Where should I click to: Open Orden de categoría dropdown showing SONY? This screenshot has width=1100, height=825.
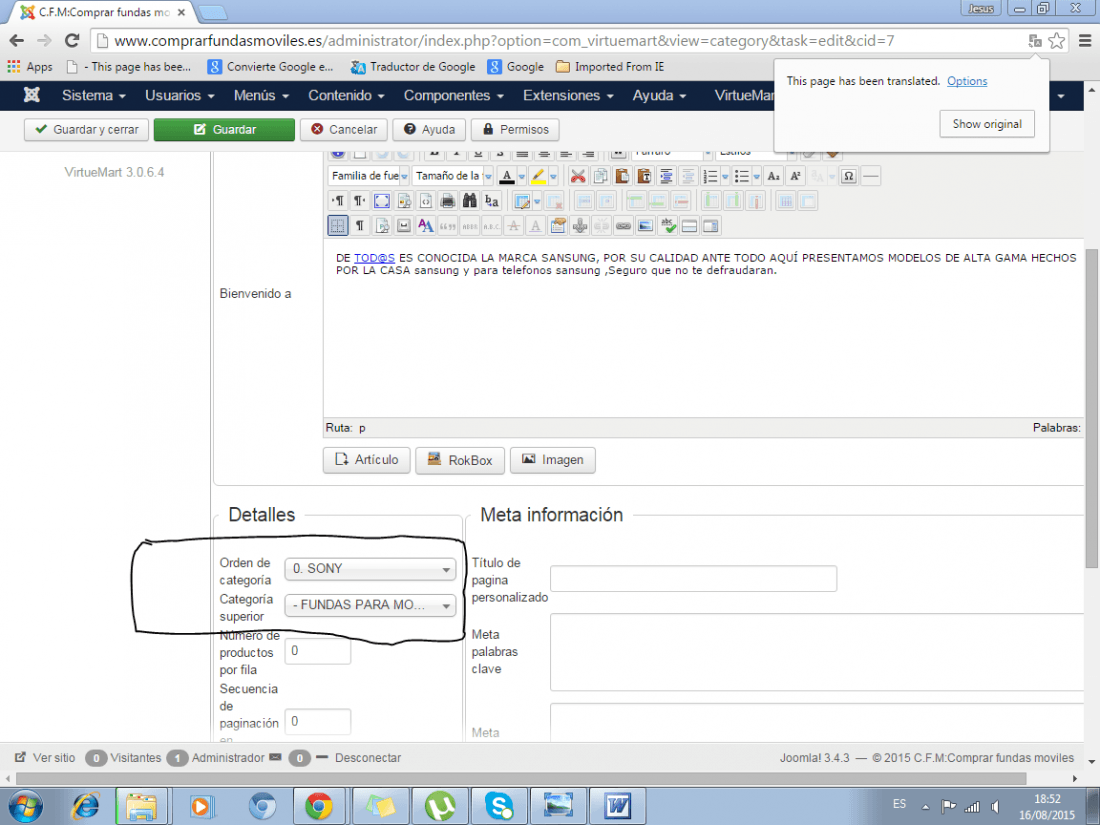[x=370, y=569]
